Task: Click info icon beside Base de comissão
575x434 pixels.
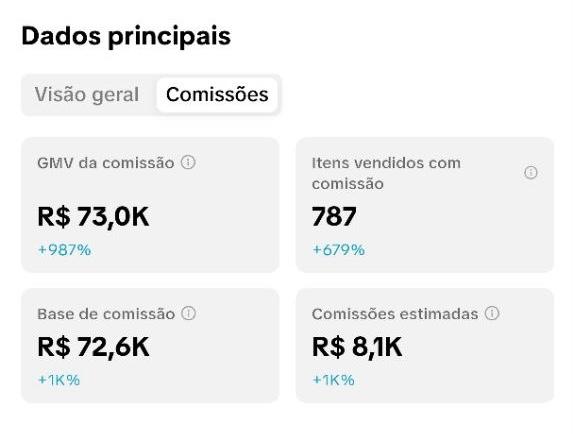Action: (189, 313)
